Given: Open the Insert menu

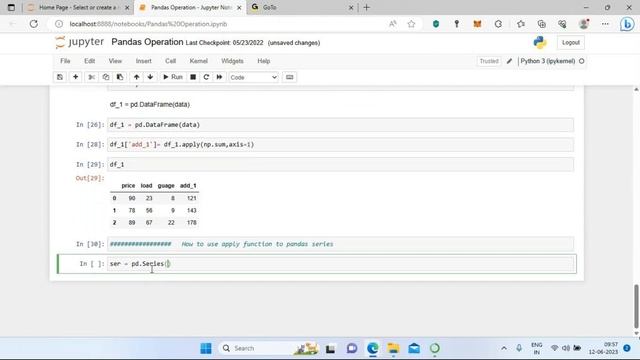Looking at the screenshot, I should [x=144, y=61].
